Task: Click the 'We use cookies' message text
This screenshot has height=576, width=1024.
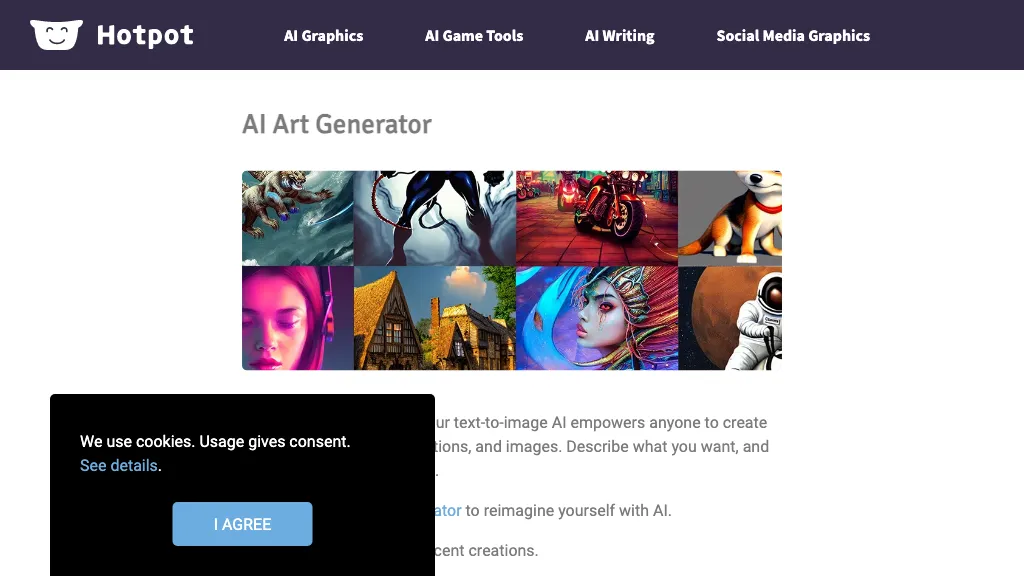Action: pyautogui.click(x=215, y=441)
